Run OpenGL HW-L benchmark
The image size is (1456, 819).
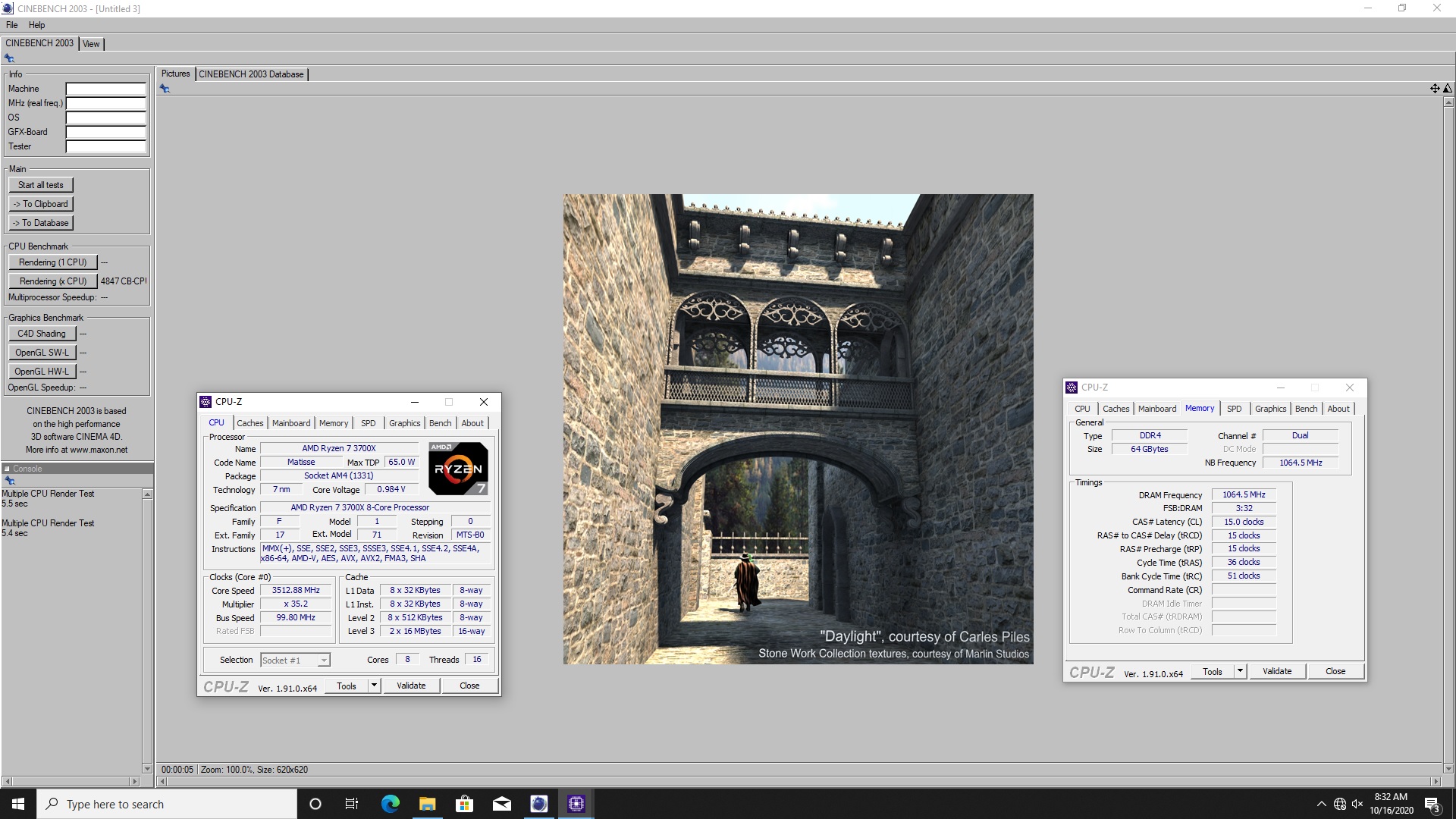click(42, 372)
